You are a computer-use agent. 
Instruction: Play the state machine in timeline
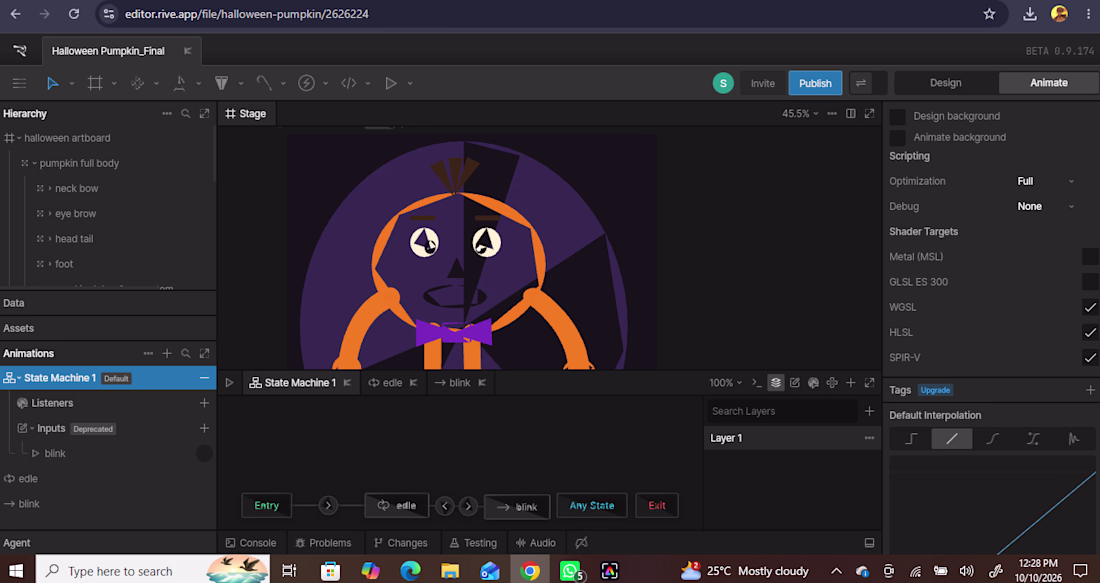click(x=229, y=383)
